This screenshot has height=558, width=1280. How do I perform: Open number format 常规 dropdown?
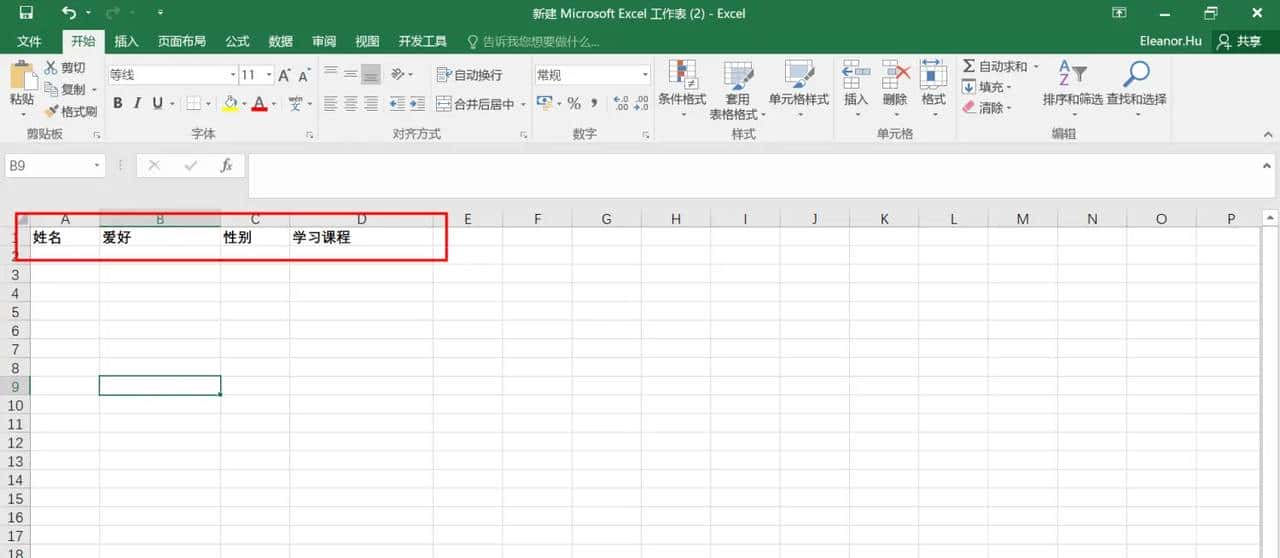click(645, 75)
